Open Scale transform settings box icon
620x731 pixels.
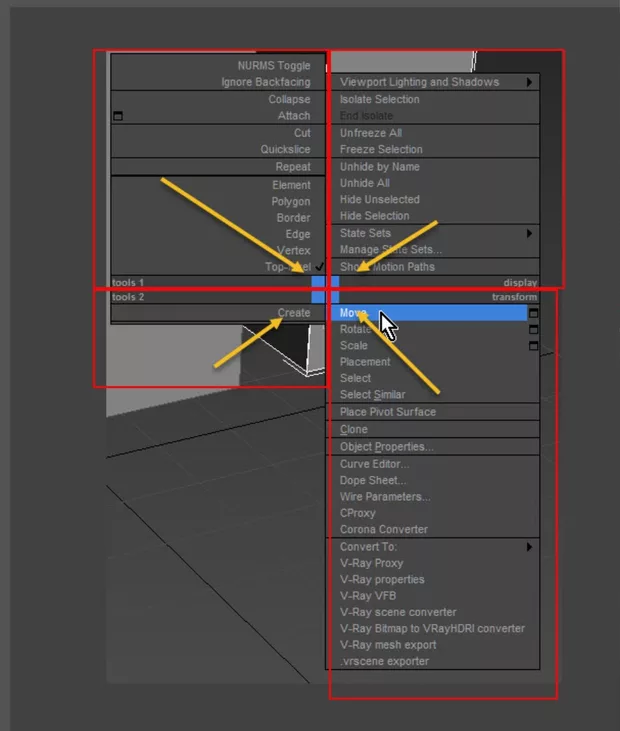[533, 346]
